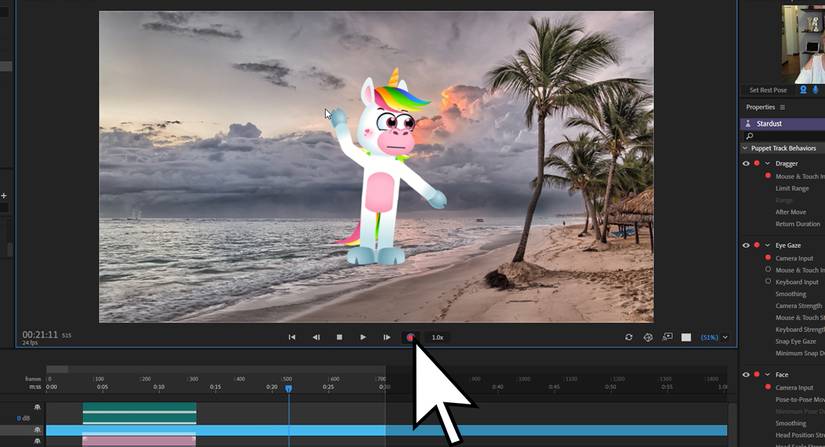The width and height of the screenshot is (825, 447).
Task: Click the unicorn puppet in the scene
Action: pyautogui.click(x=388, y=168)
